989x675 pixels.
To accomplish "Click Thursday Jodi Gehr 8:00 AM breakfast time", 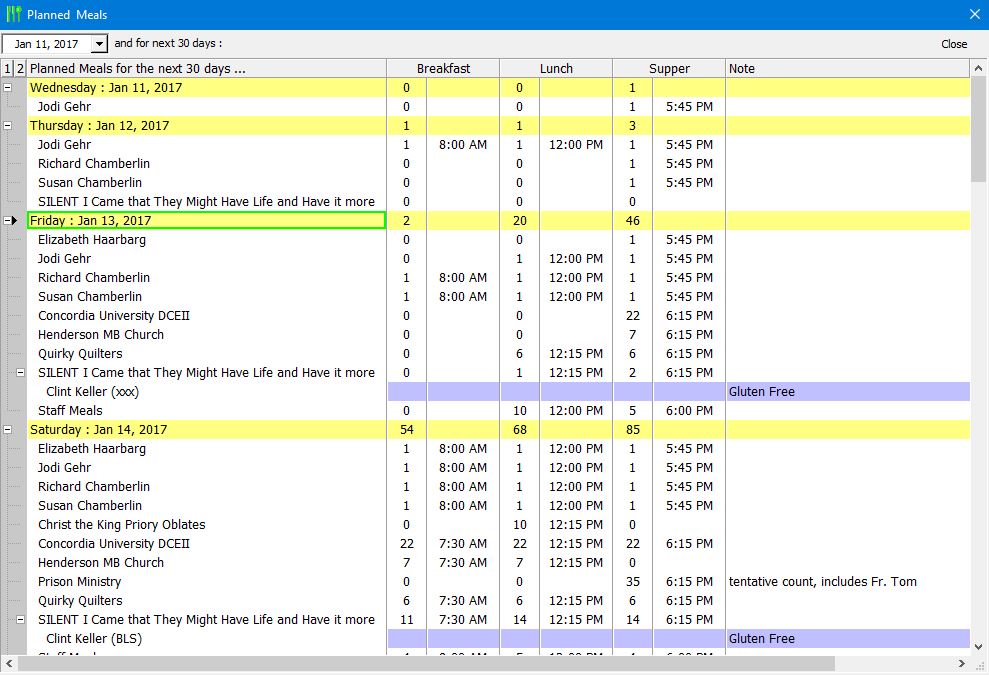I will tap(463, 144).
